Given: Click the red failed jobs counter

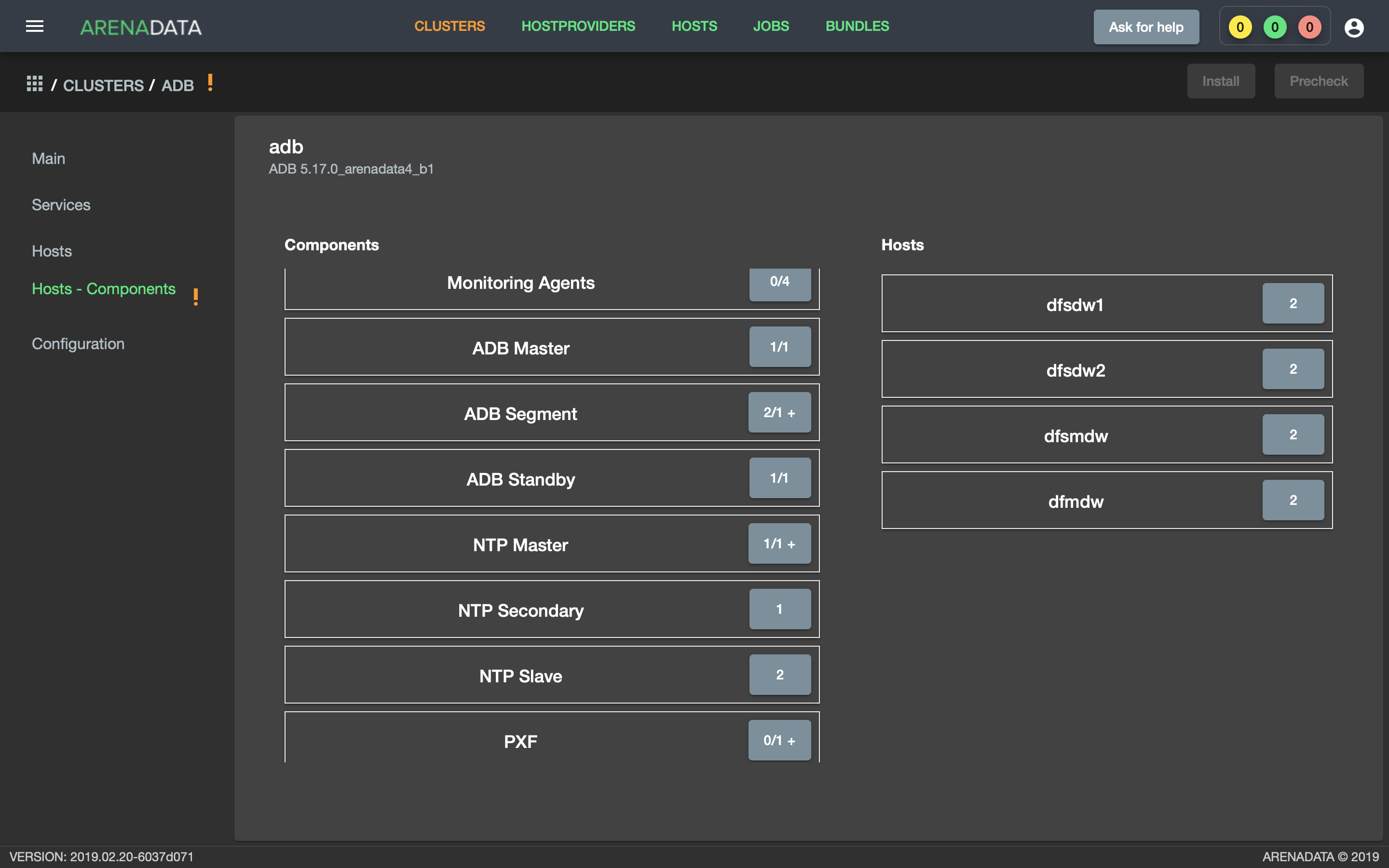Looking at the screenshot, I should pos(1309,27).
